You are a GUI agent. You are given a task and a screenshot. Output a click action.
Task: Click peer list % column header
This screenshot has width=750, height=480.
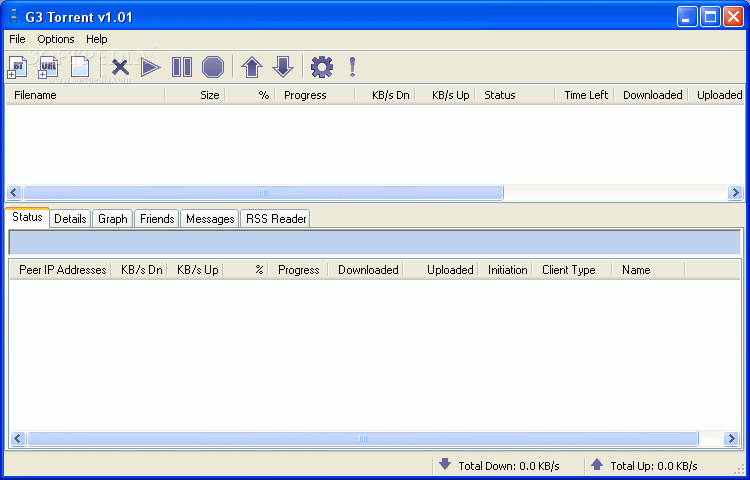coord(245,270)
